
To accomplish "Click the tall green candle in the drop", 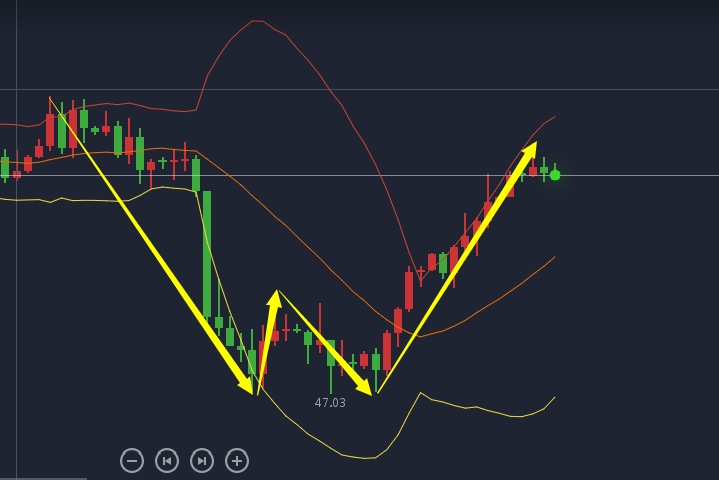I will point(207,255).
